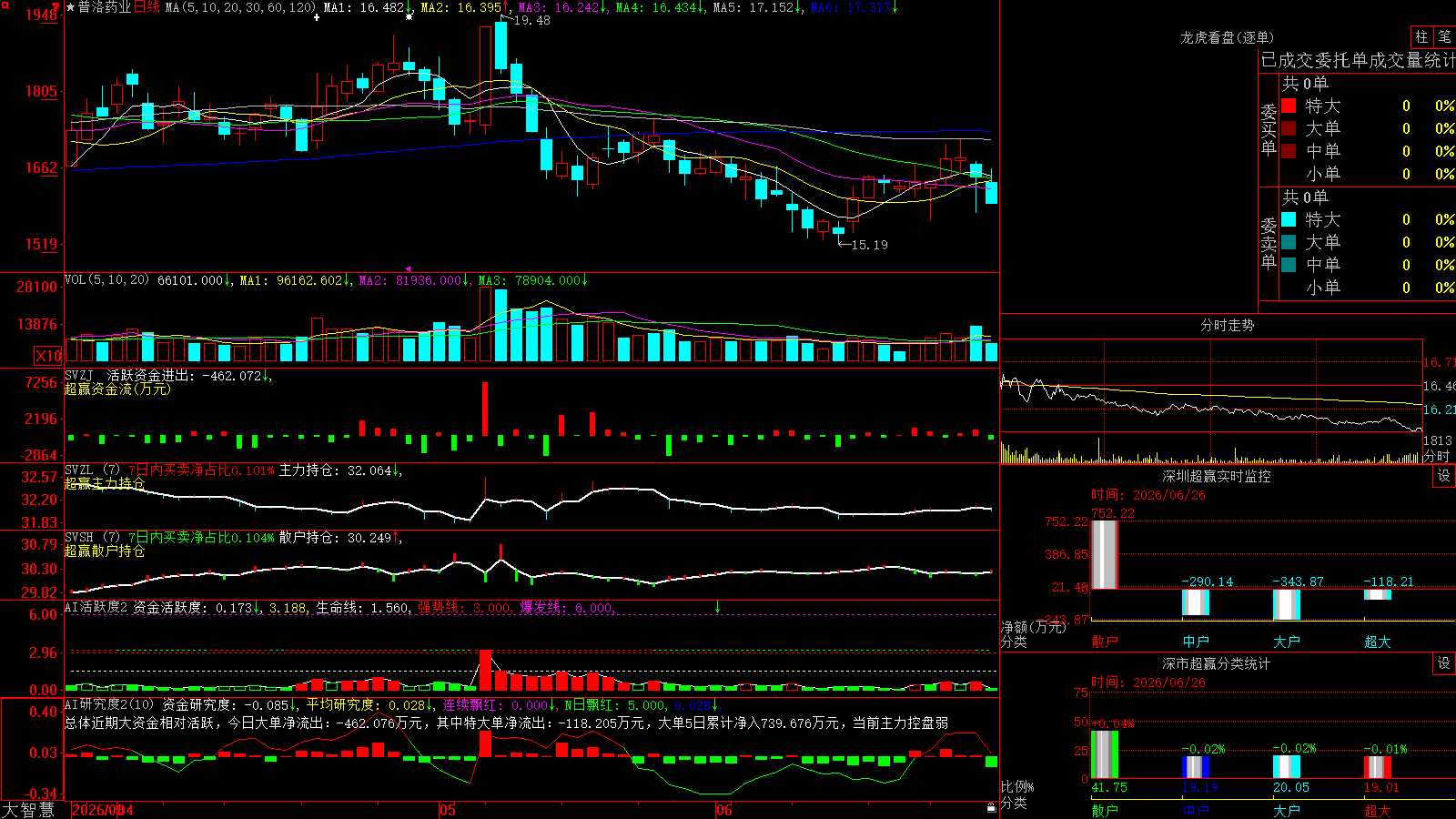Click the 小单 row label under 委买单
Image resolution: width=1456 pixels, height=819 pixels.
point(1323,174)
